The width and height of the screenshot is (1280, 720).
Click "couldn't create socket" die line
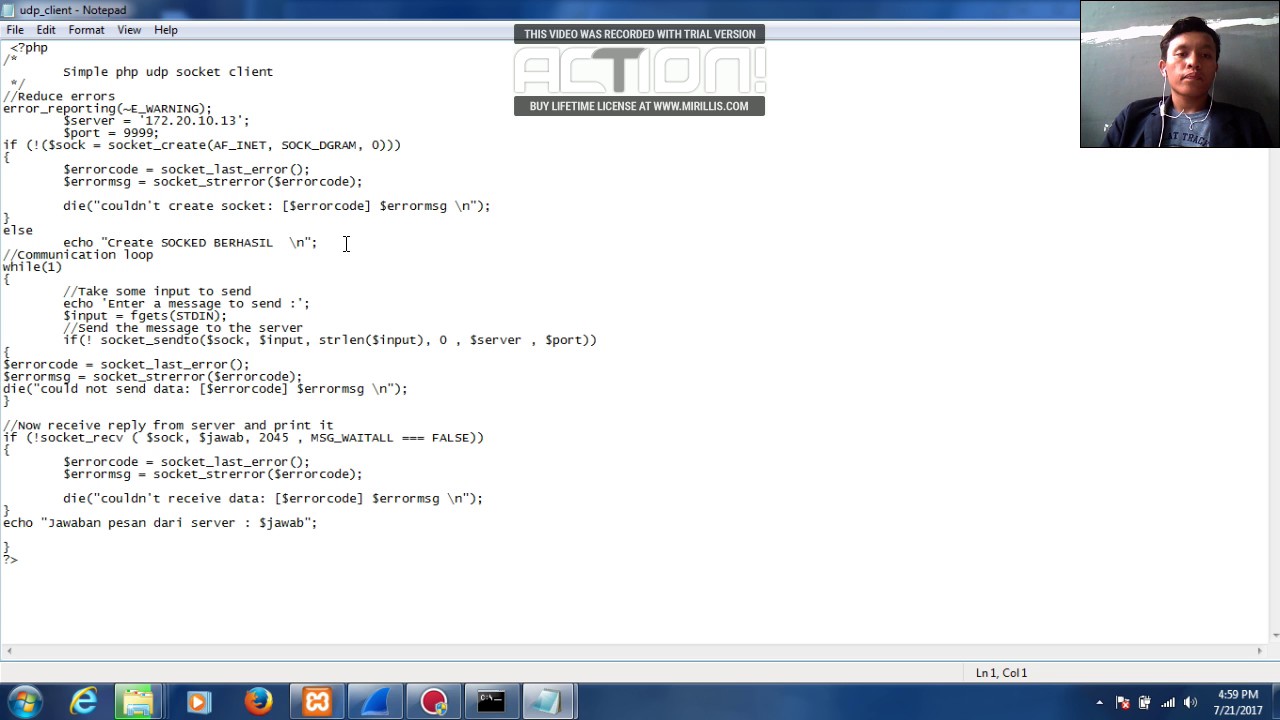(277, 206)
